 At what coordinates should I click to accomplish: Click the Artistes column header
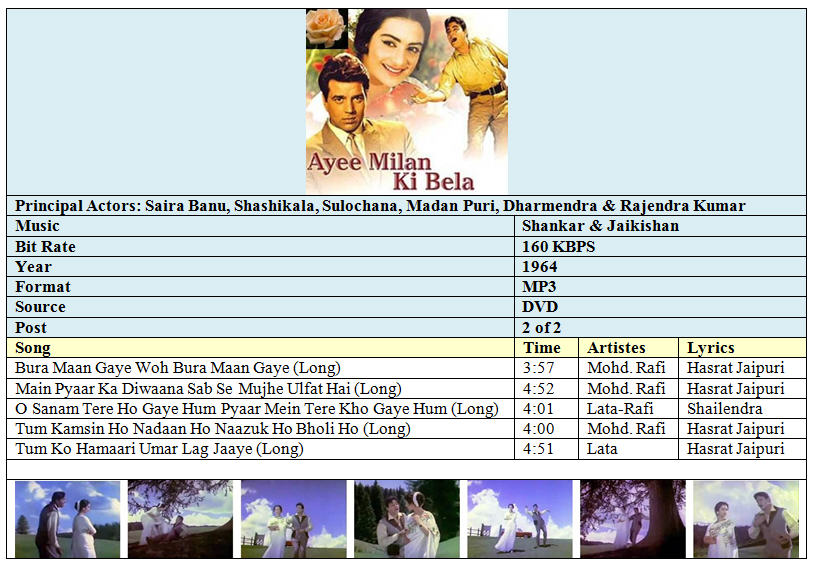click(x=629, y=347)
